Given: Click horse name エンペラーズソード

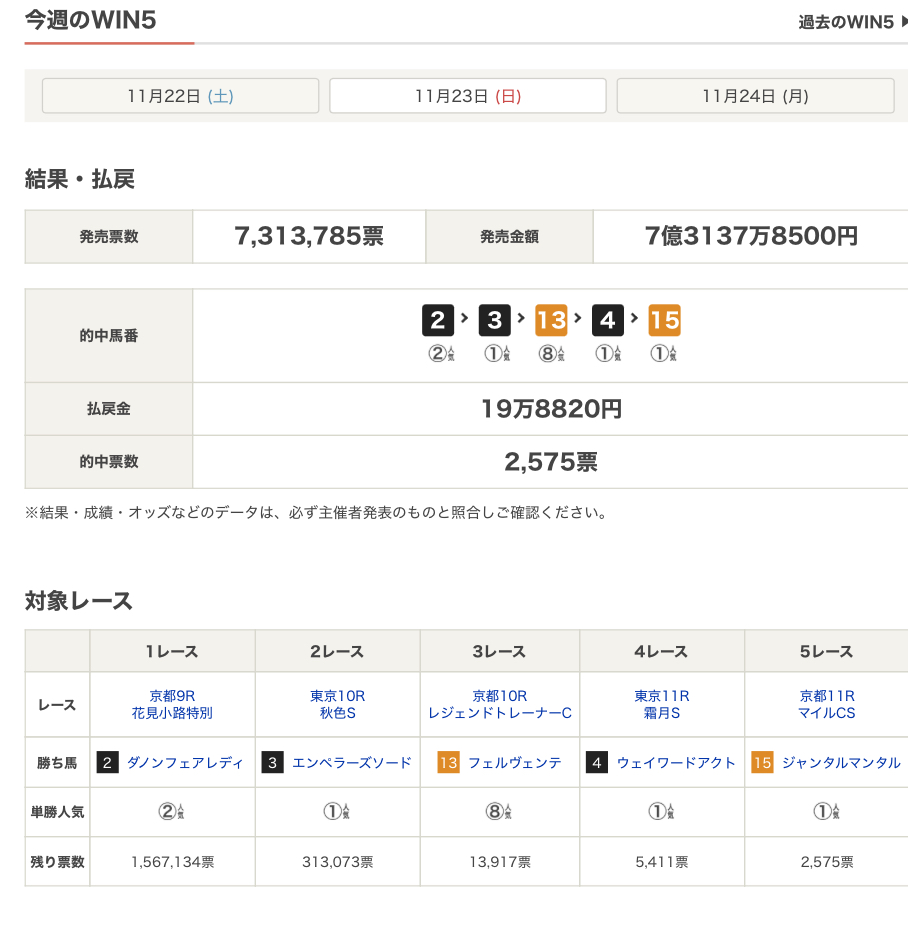Looking at the screenshot, I should 351,763.
